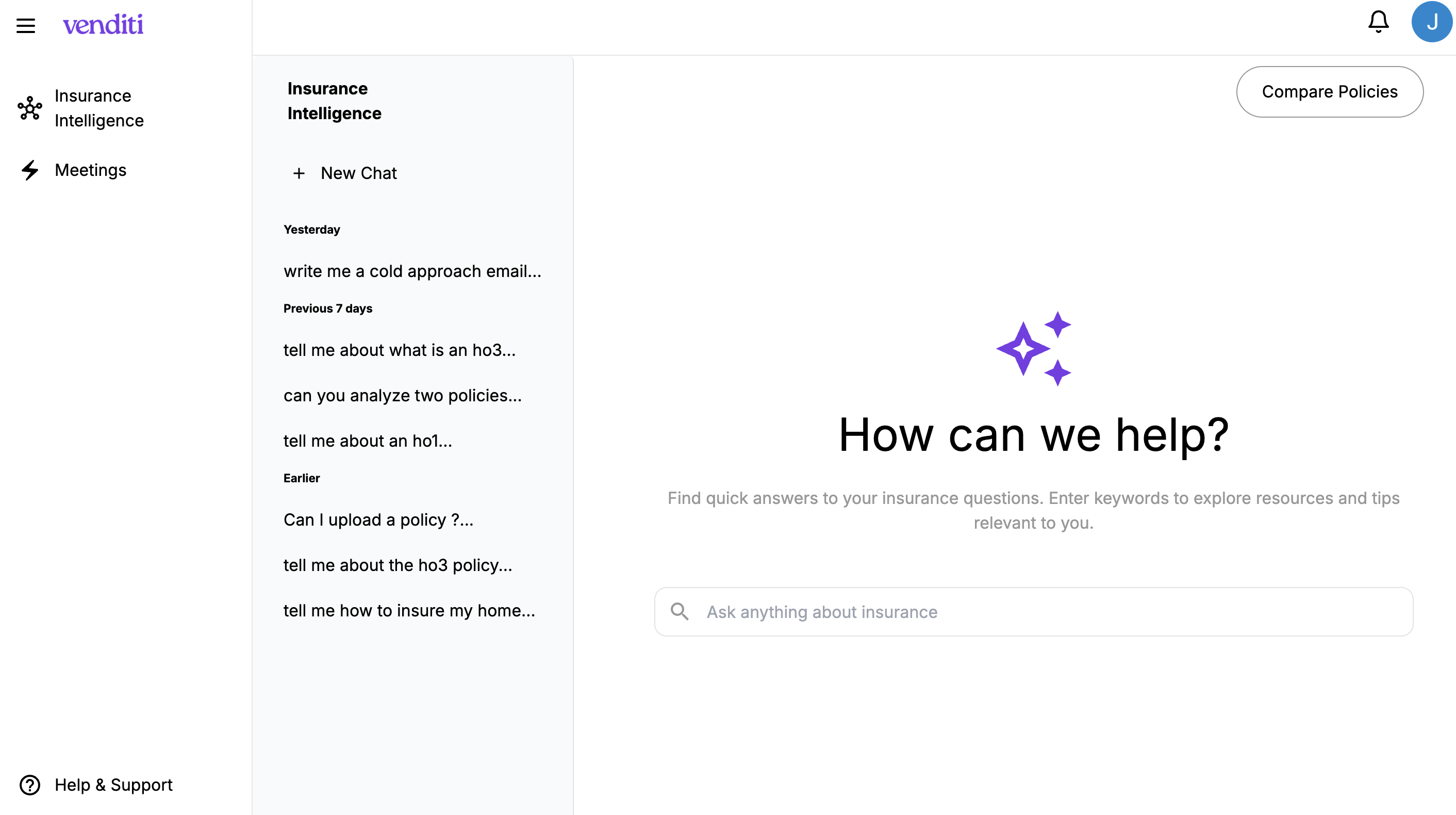The width and height of the screenshot is (1456, 815).
Task: Click the magnifier icon in search box
Action: click(679, 611)
